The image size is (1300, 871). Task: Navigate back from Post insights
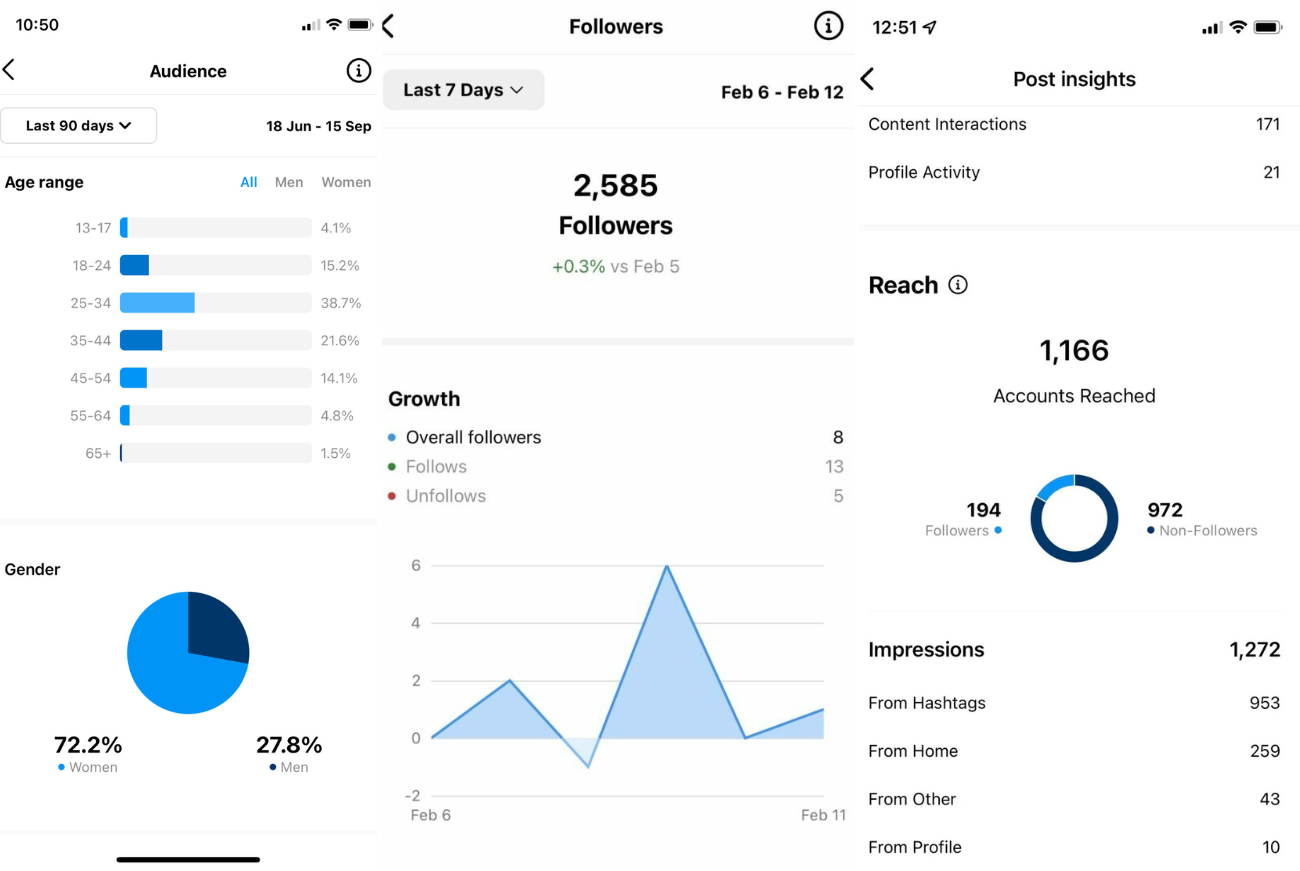coord(868,78)
